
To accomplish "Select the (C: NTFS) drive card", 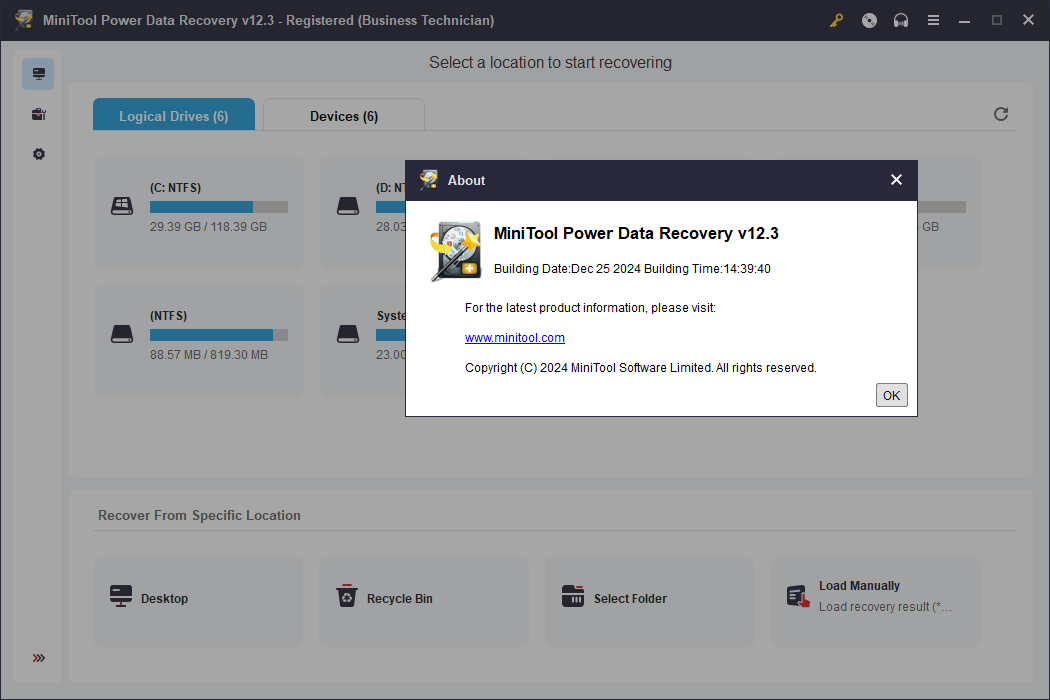I will pyautogui.click(x=198, y=213).
